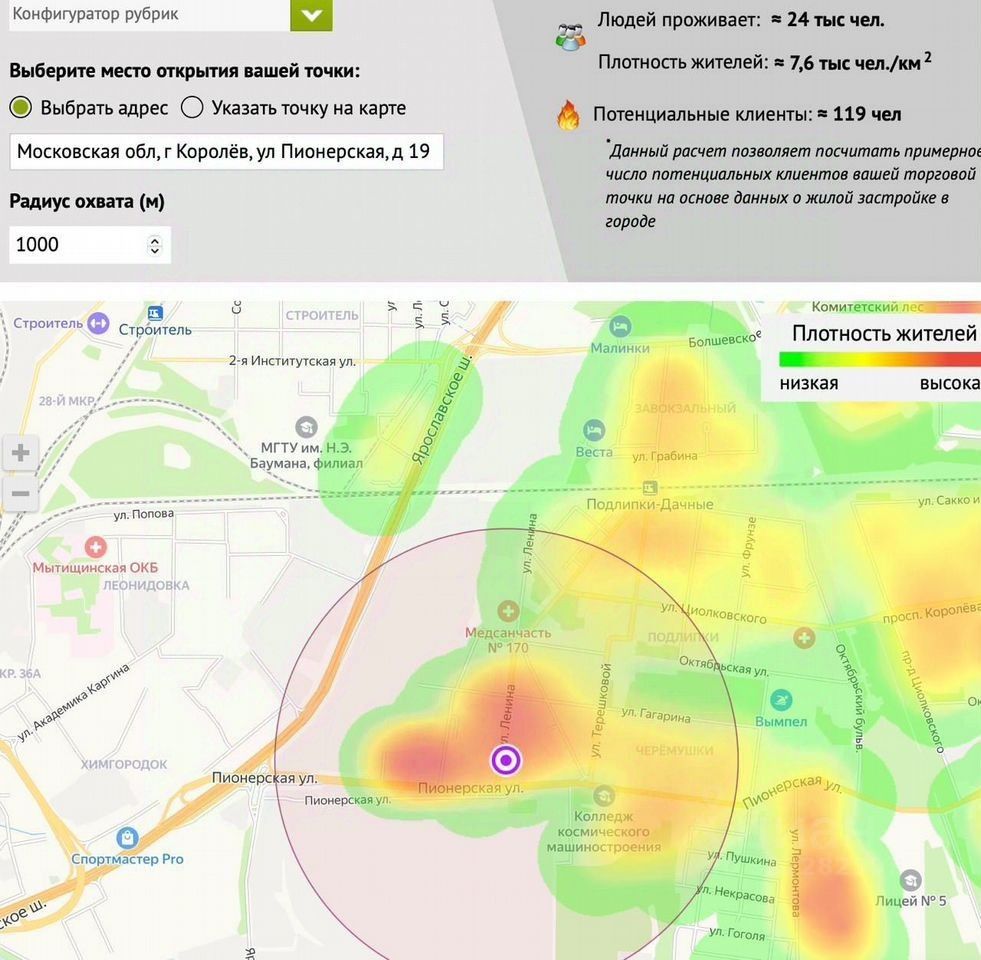Increase the radius with stepper arrows
This screenshot has width=981, height=960.
(x=155, y=239)
